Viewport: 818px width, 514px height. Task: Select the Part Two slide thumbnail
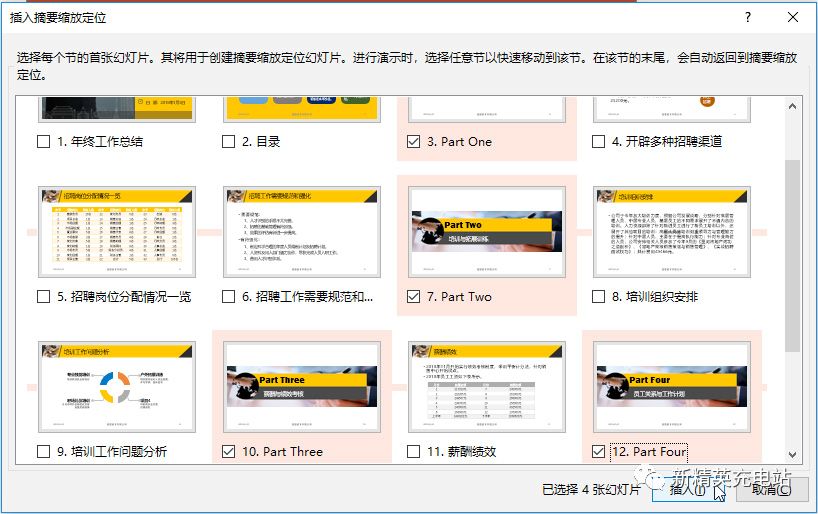coord(487,232)
